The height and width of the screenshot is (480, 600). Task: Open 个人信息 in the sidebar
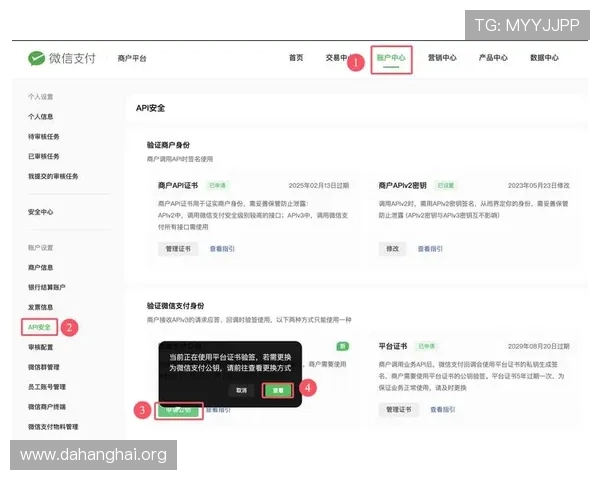tap(41, 117)
